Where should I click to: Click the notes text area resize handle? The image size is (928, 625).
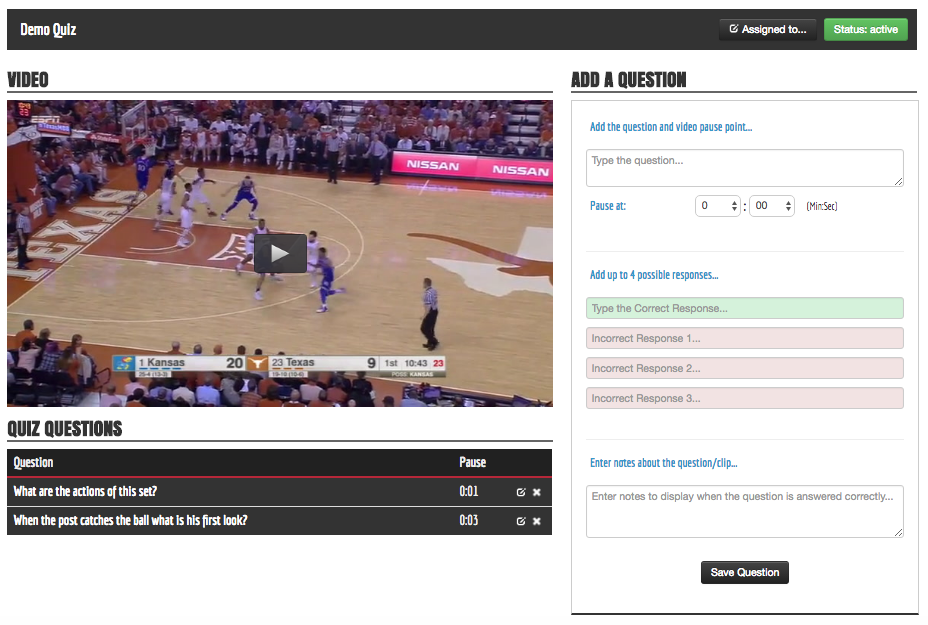[899, 533]
